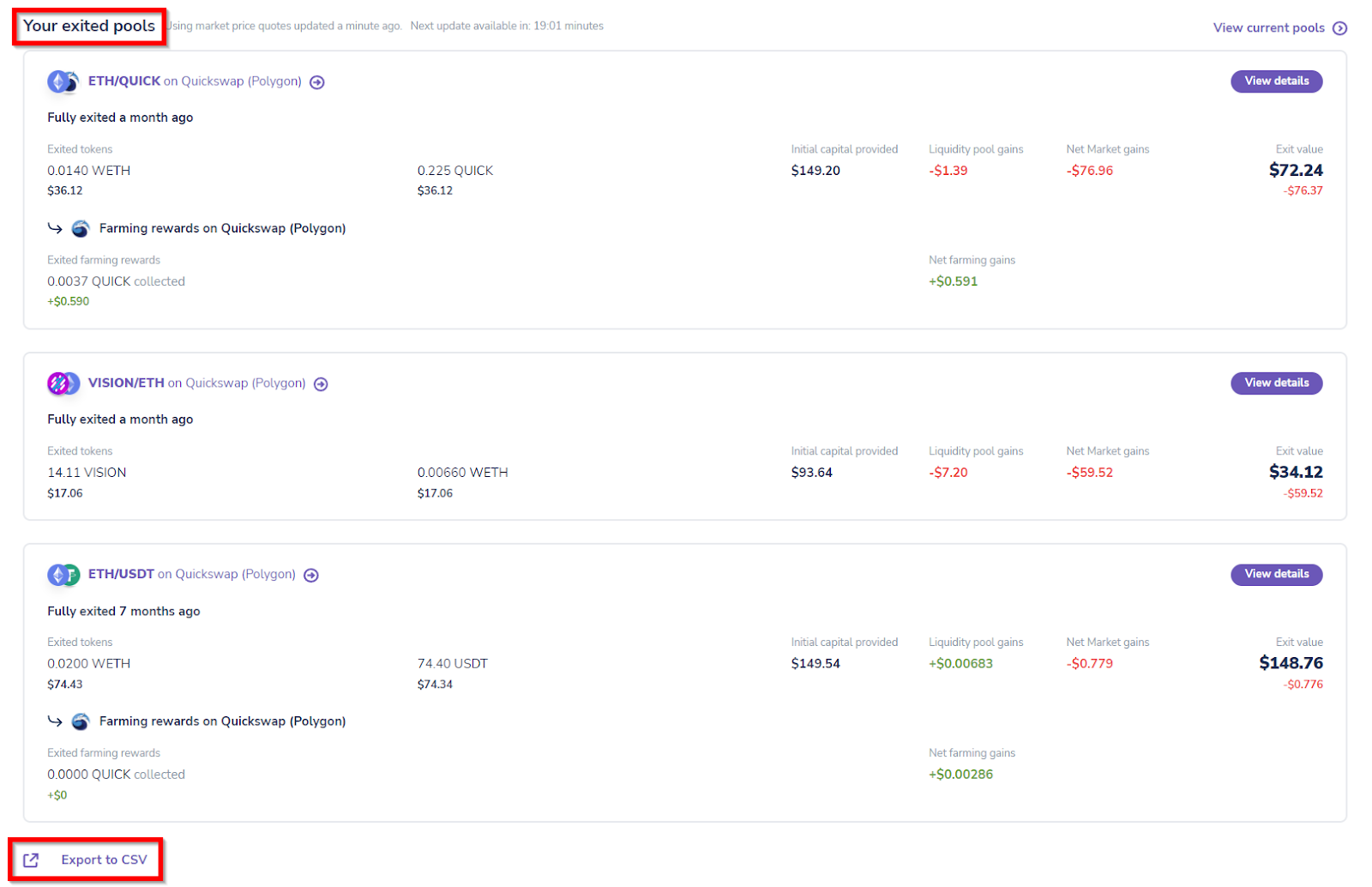
Task: Open the ETH/USDT on Quickswap link
Action: 191,575
